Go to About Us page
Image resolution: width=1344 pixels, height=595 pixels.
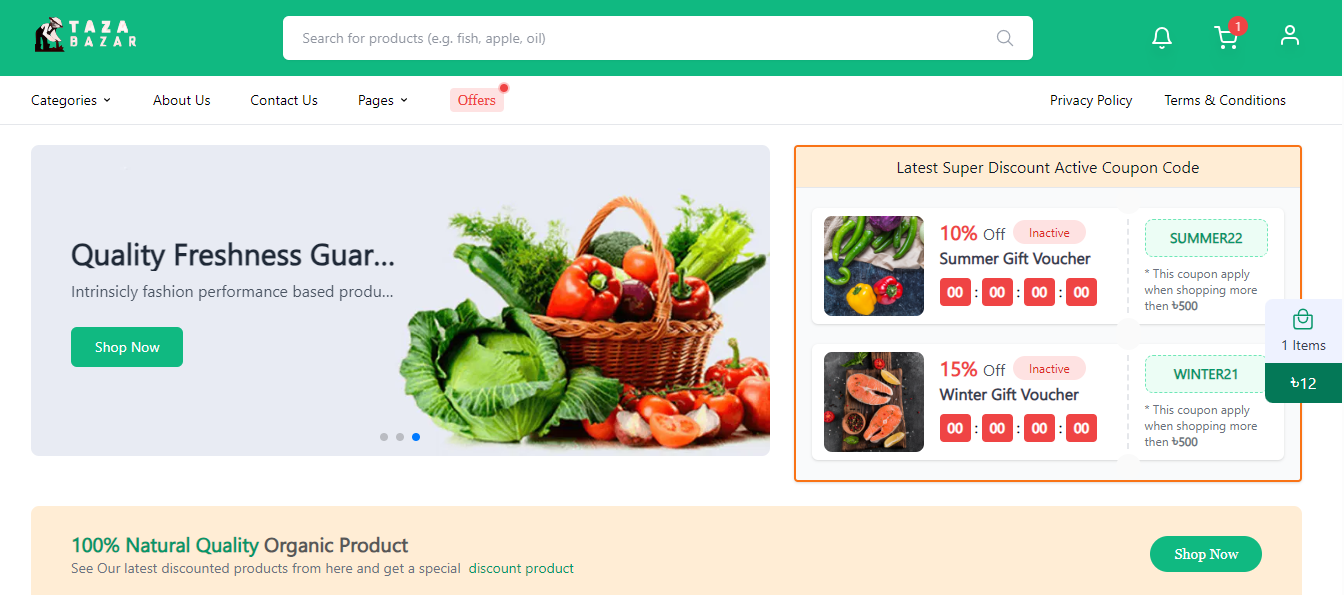point(182,100)
